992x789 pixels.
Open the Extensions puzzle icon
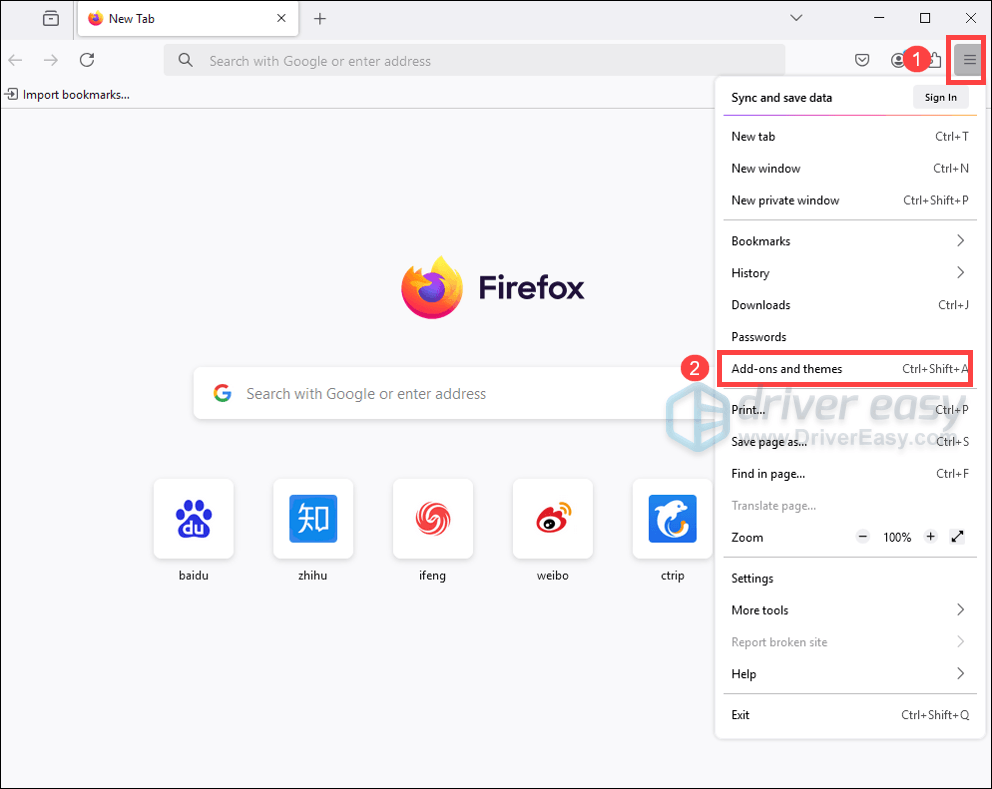point(935,60)
